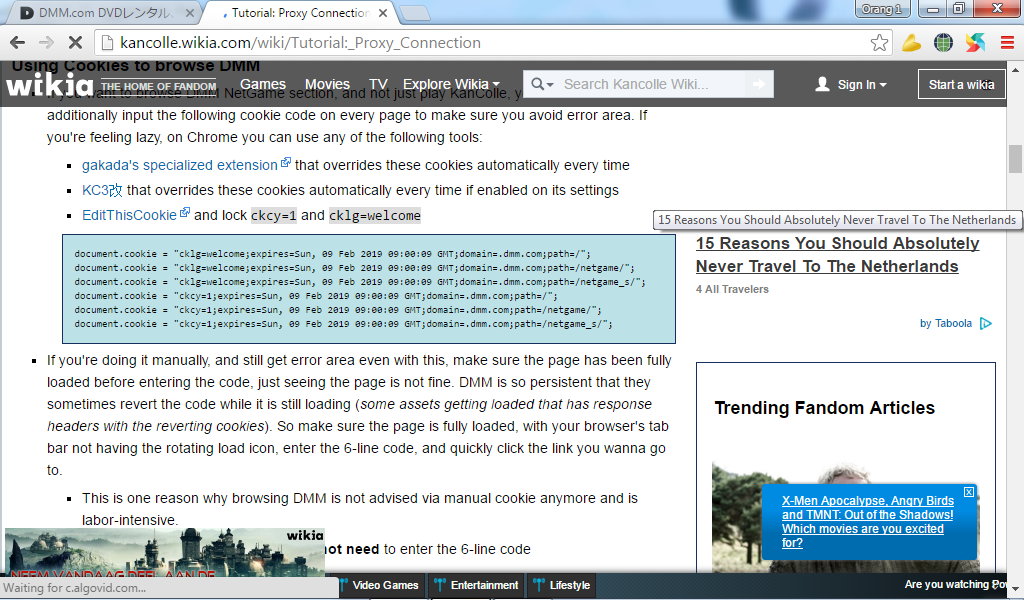Open the yellow extension icon in toolbar
1024x600 pixels.
click(x=911, y=43)
